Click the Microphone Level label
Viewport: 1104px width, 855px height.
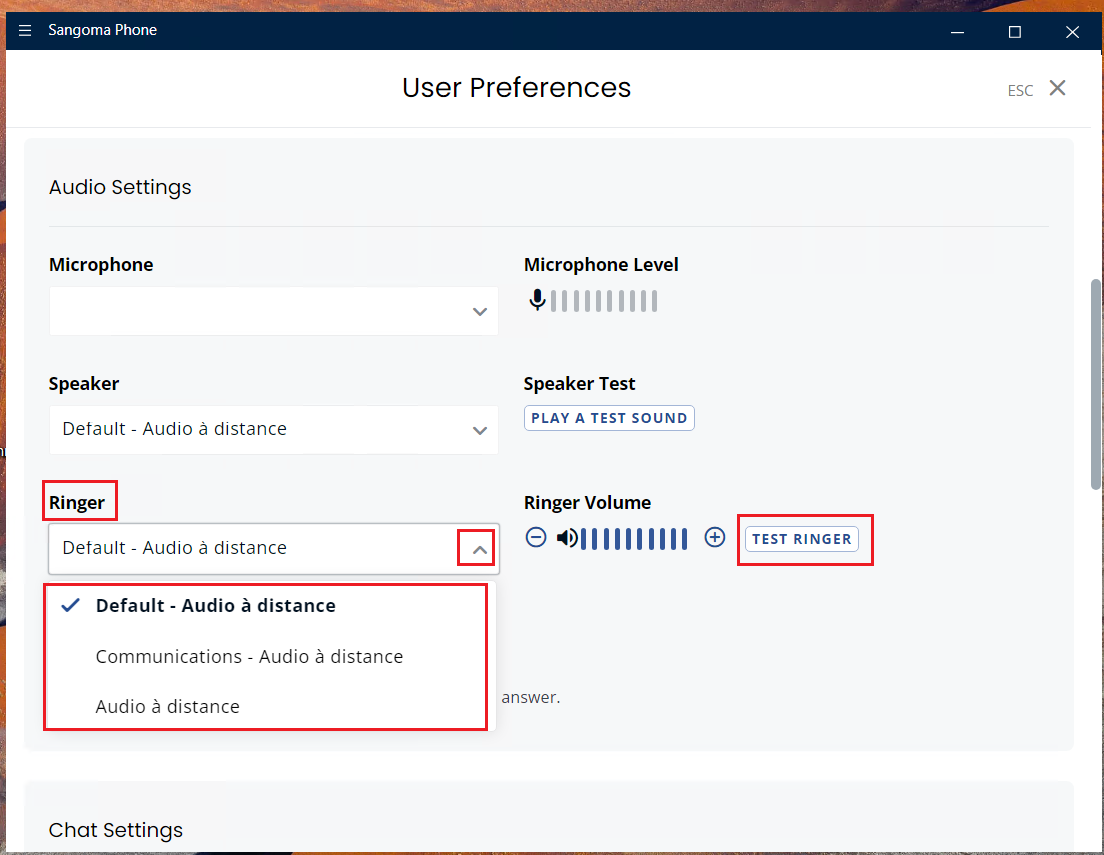(601, 265)
